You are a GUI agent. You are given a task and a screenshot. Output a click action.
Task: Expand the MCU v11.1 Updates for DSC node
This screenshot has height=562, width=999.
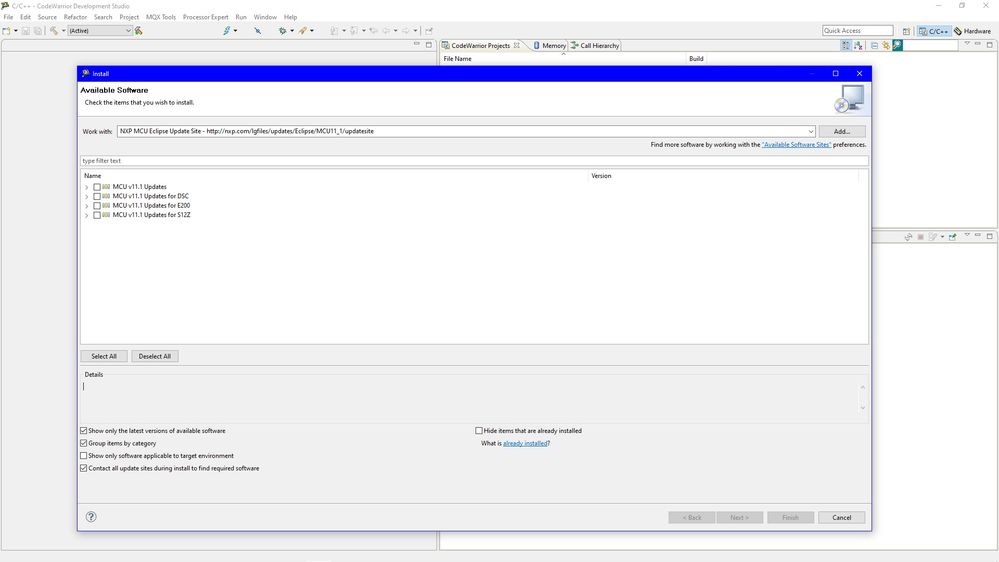point(87,197)
